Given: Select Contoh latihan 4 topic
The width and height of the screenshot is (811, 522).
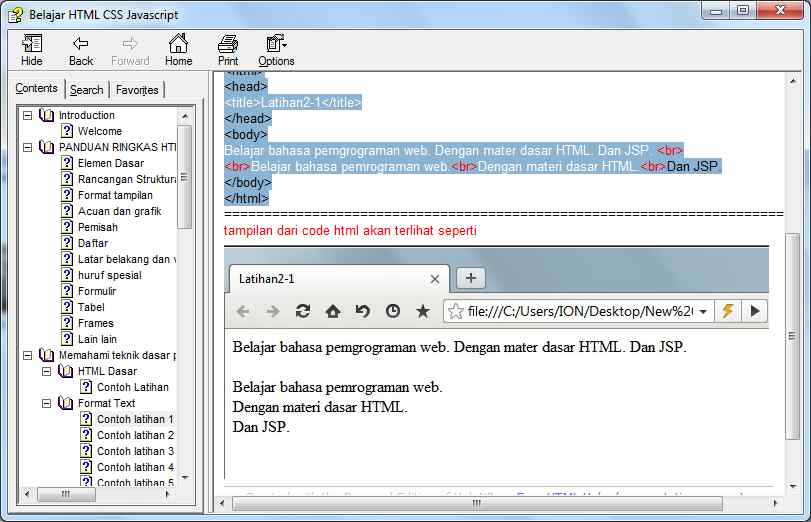Looking at the screenshot, I should [x=136, y=468].
